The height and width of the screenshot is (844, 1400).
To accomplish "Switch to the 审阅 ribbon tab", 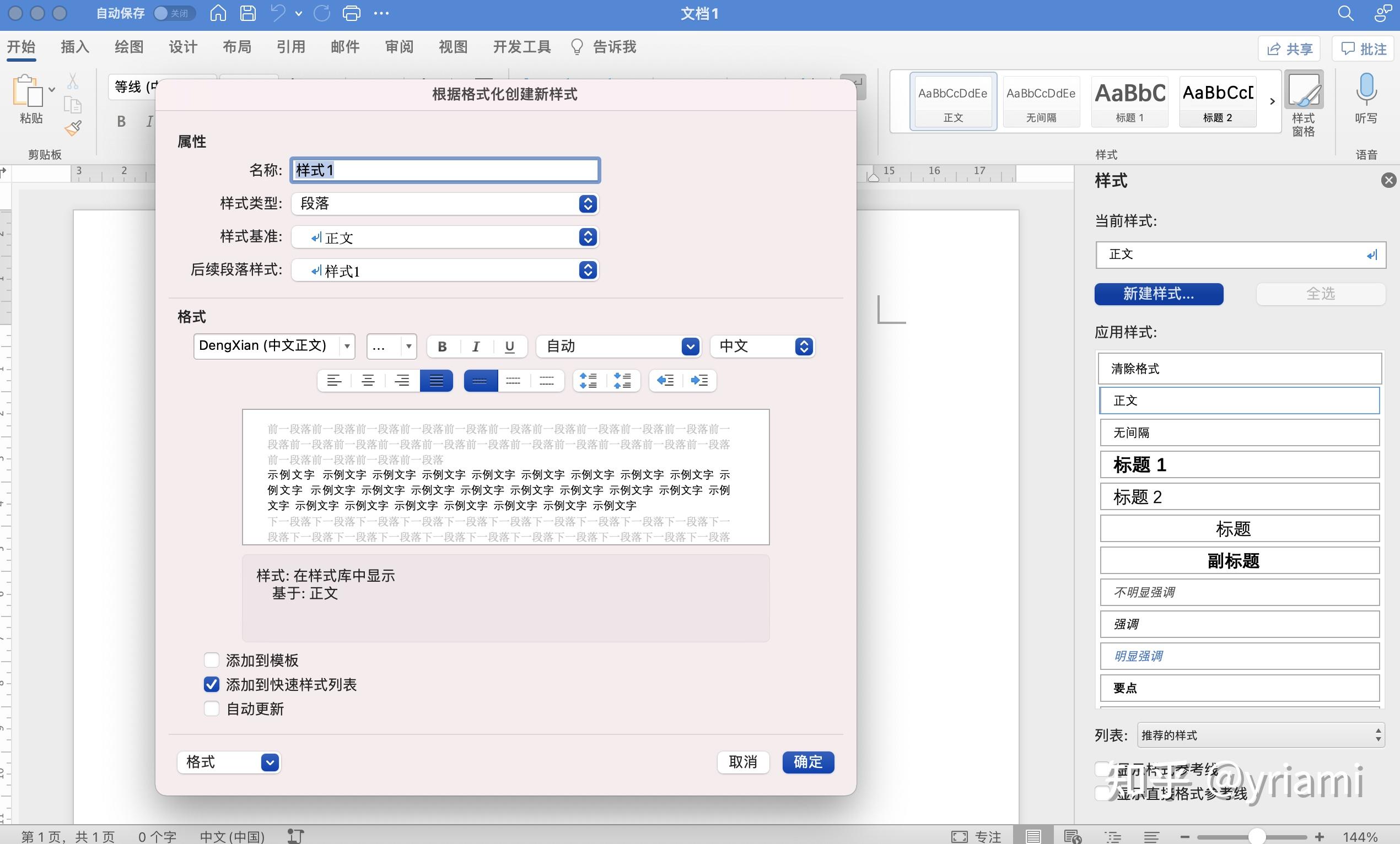I will [399, 47].
